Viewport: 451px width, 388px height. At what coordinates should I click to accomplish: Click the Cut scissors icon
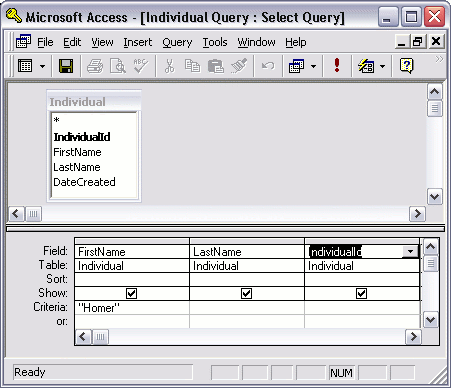coord(169,66)
